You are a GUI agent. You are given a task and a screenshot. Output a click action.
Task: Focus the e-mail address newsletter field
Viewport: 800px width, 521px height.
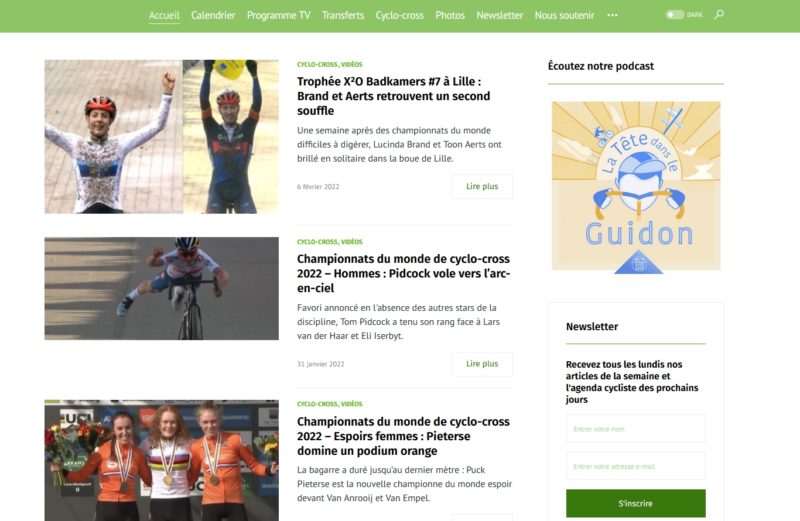[x=636, y=466]
